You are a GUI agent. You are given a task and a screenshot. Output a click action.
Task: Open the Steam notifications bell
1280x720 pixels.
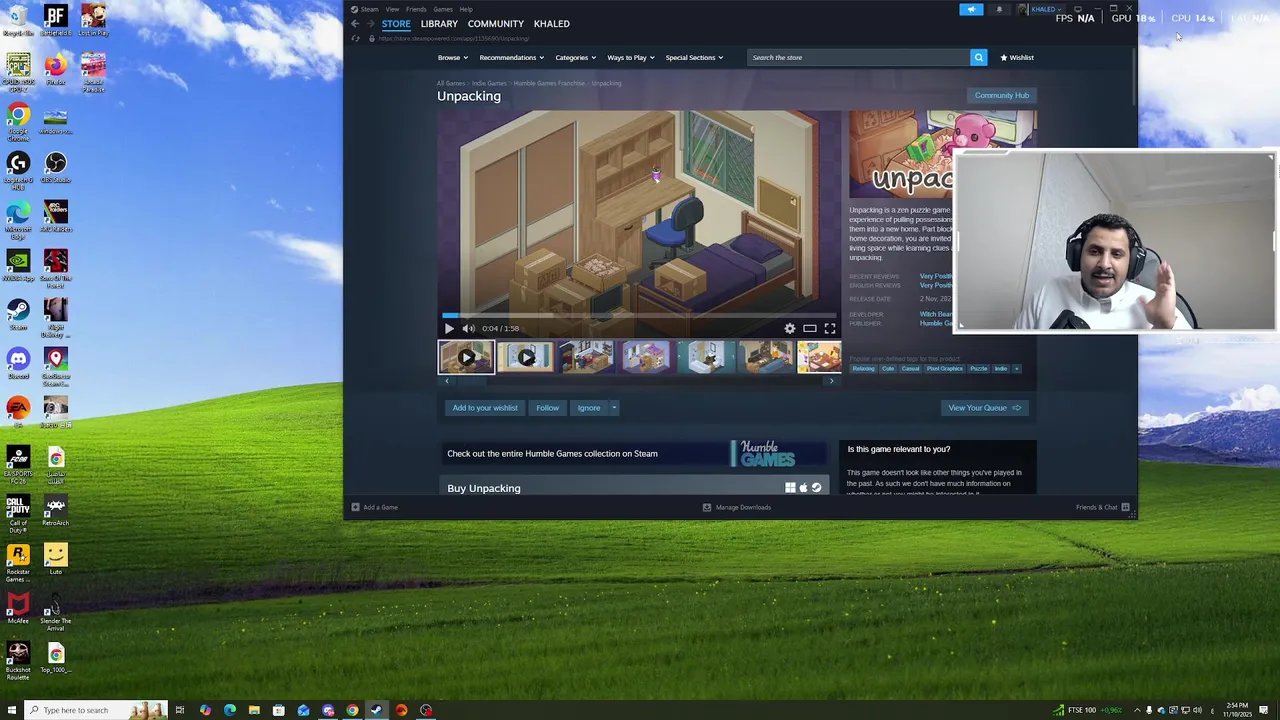click(999, 9)
